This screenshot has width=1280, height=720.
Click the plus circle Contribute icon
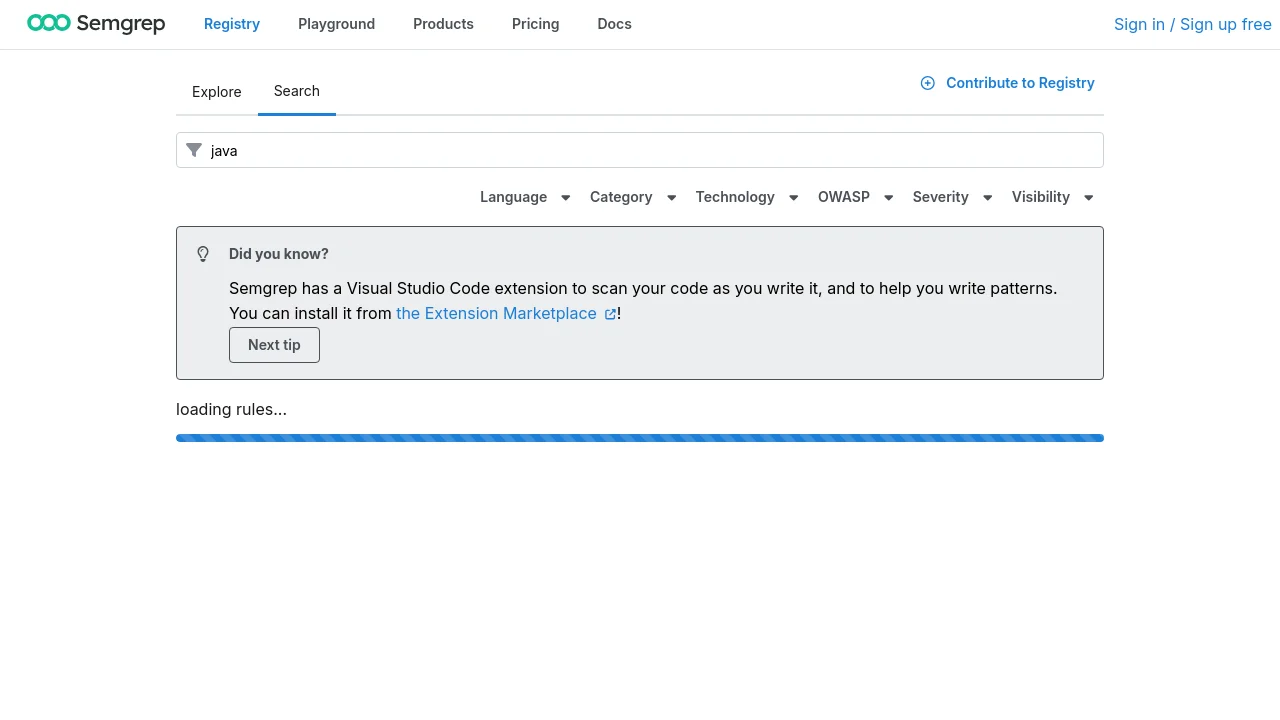click(928, 83)
